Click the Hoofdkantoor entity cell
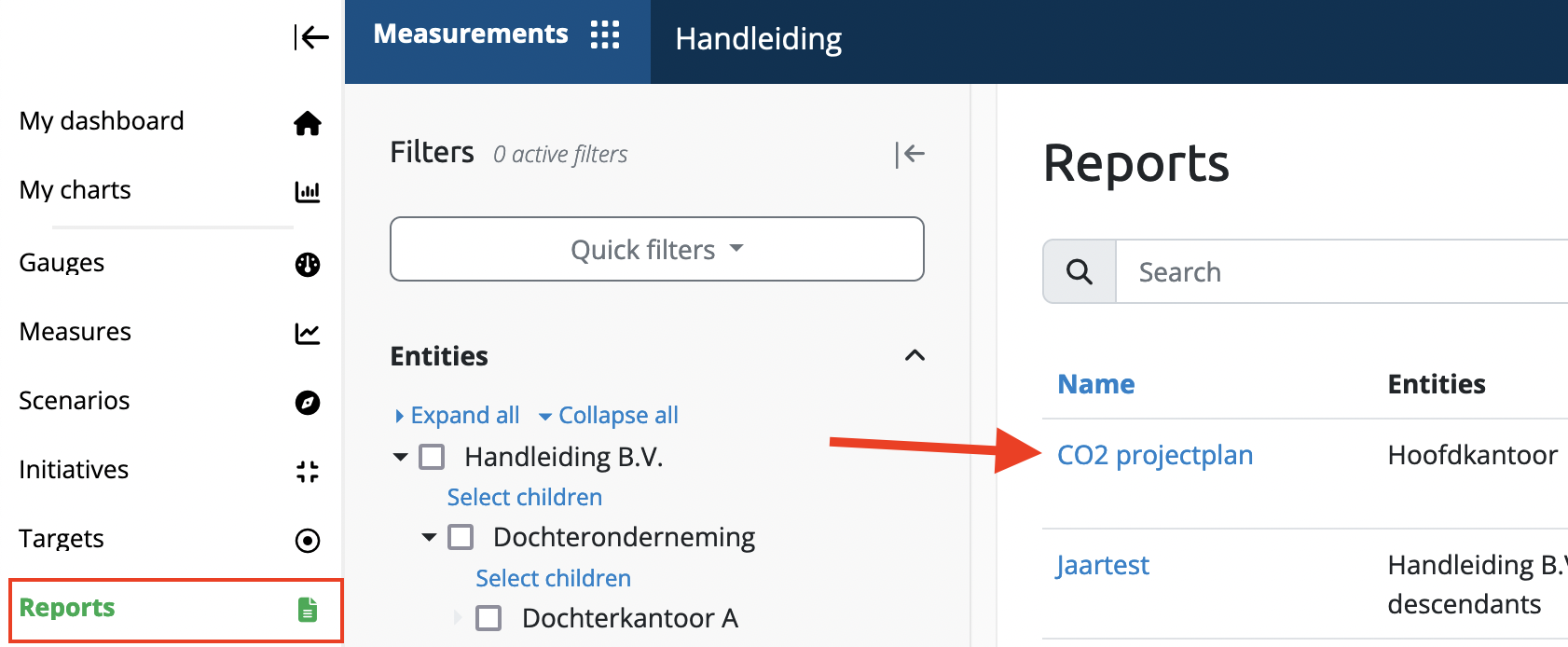Viewport: 1568px width, 647px height. (x=1472, y=455)
